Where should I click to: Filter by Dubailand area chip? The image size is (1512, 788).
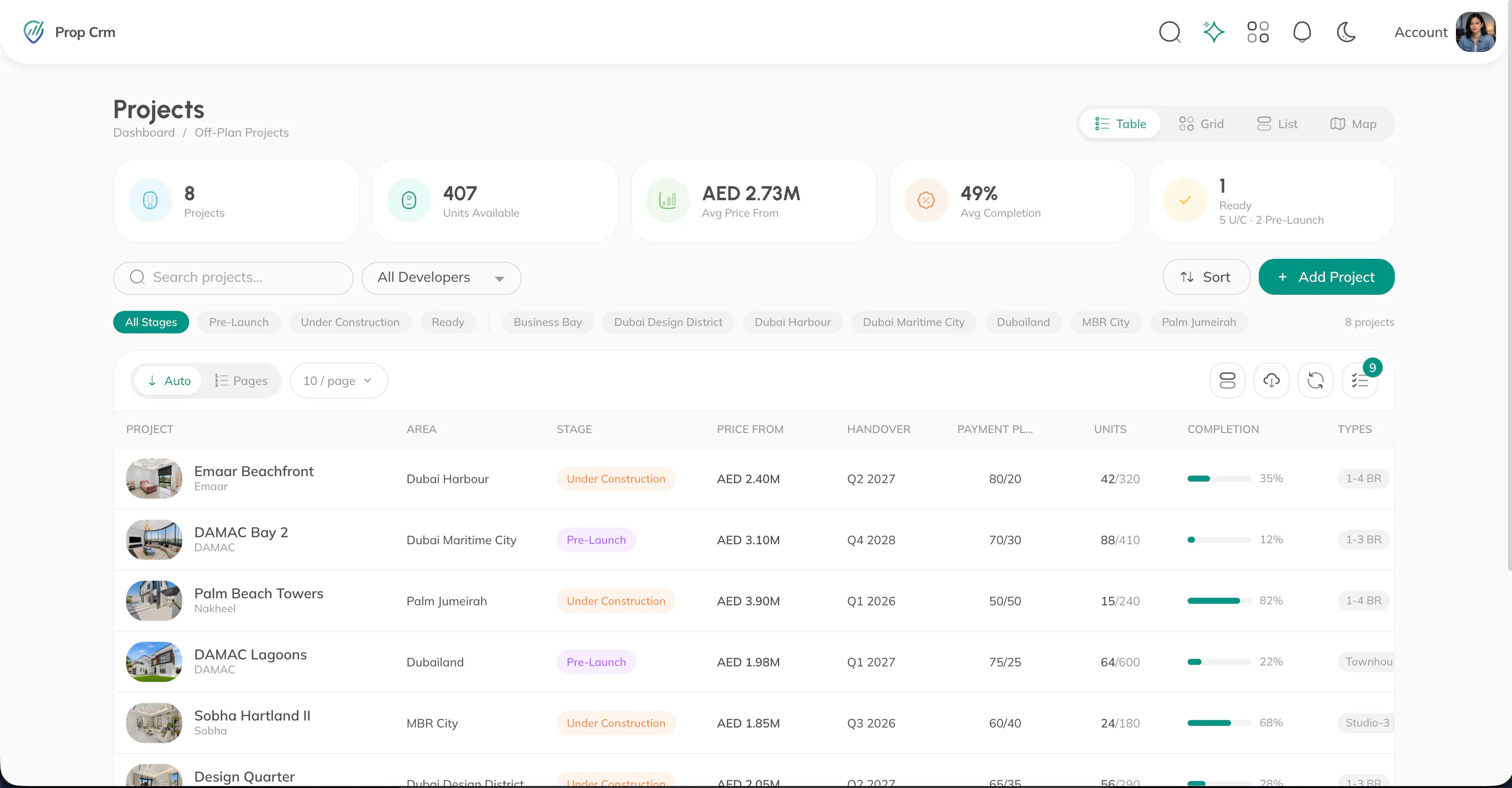[1024, 322]
